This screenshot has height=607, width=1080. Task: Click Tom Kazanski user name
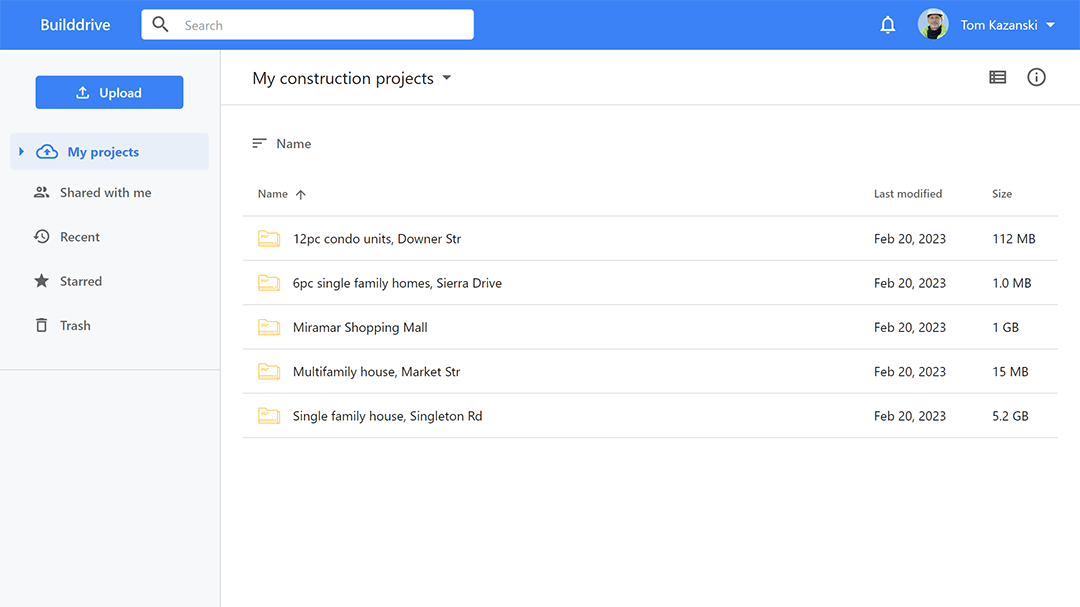tap(999, 25)
